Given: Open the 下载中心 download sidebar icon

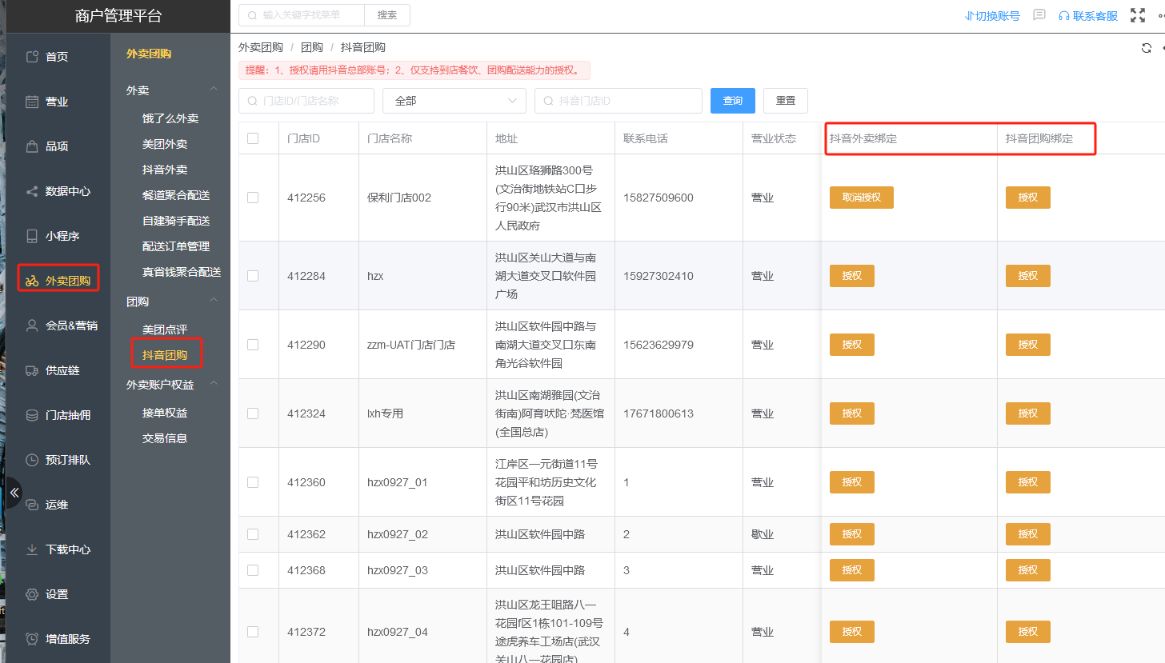Looking at the screenshot, I should point(32,549).
